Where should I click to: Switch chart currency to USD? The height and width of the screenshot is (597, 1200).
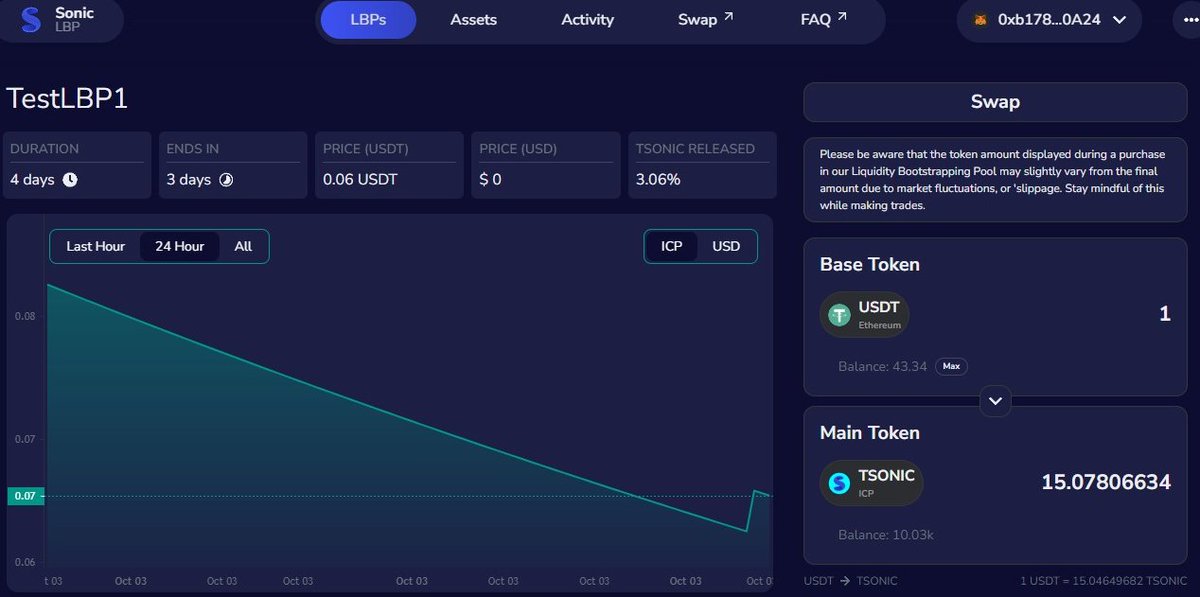pos(726,246)
